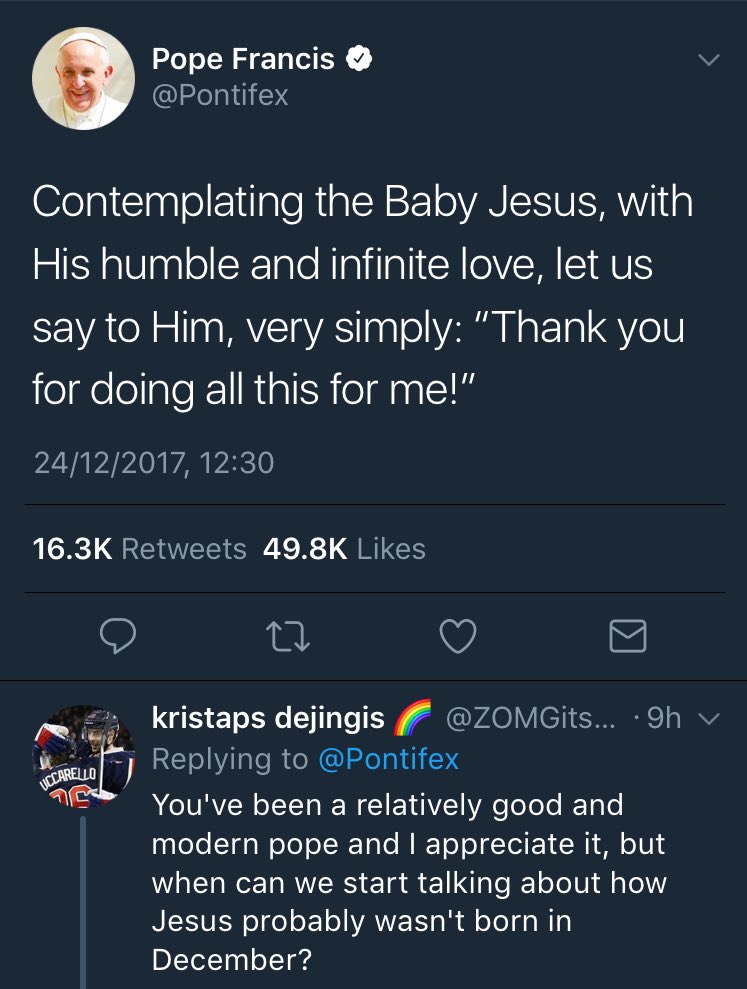The image size is (747, 989).
Task: Tap the rainbow emoji in reply name
Action: tap(412, 719)
